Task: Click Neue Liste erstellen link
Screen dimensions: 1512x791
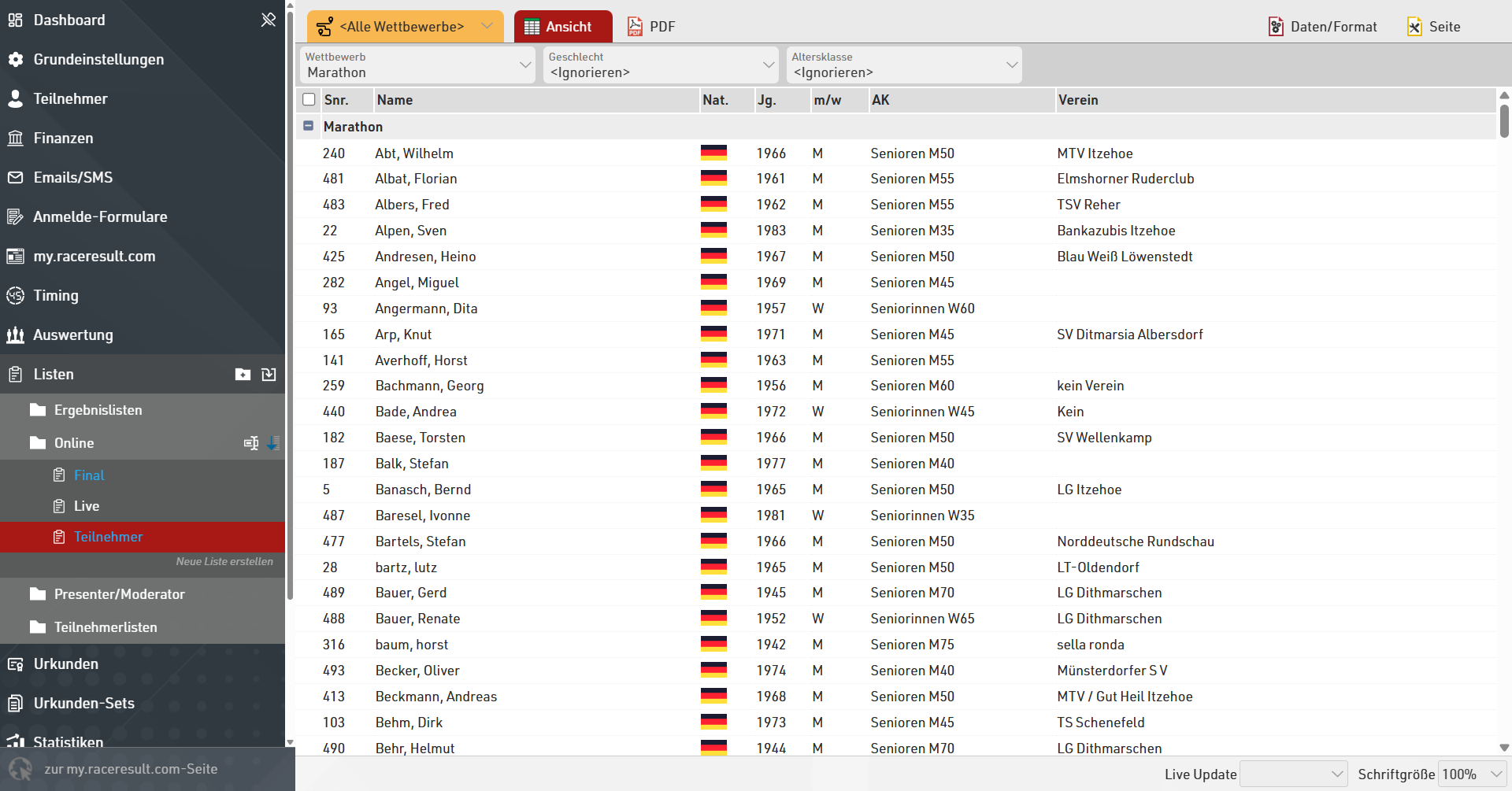Action: [224, 561]
